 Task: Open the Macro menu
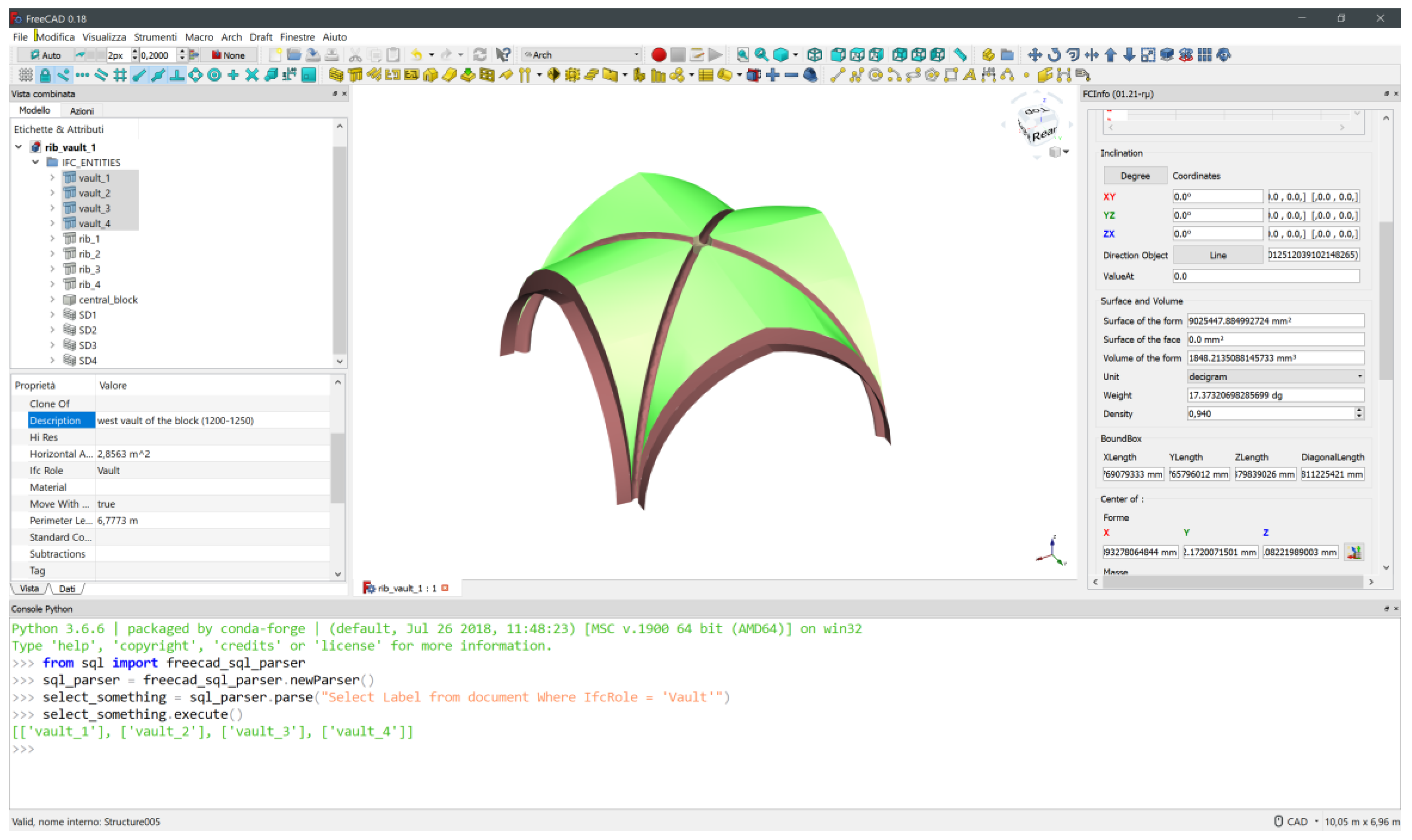[x=199, y=37]
